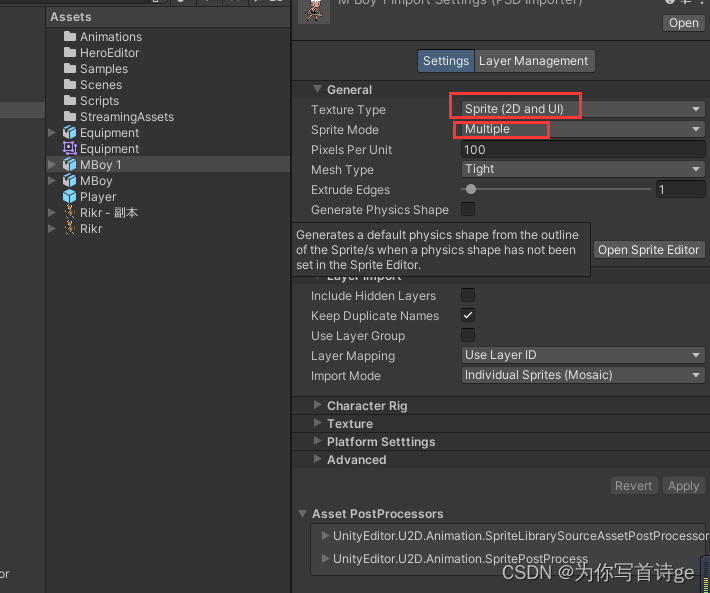
Task: Click the Revert button
Action: coord(633,486)
